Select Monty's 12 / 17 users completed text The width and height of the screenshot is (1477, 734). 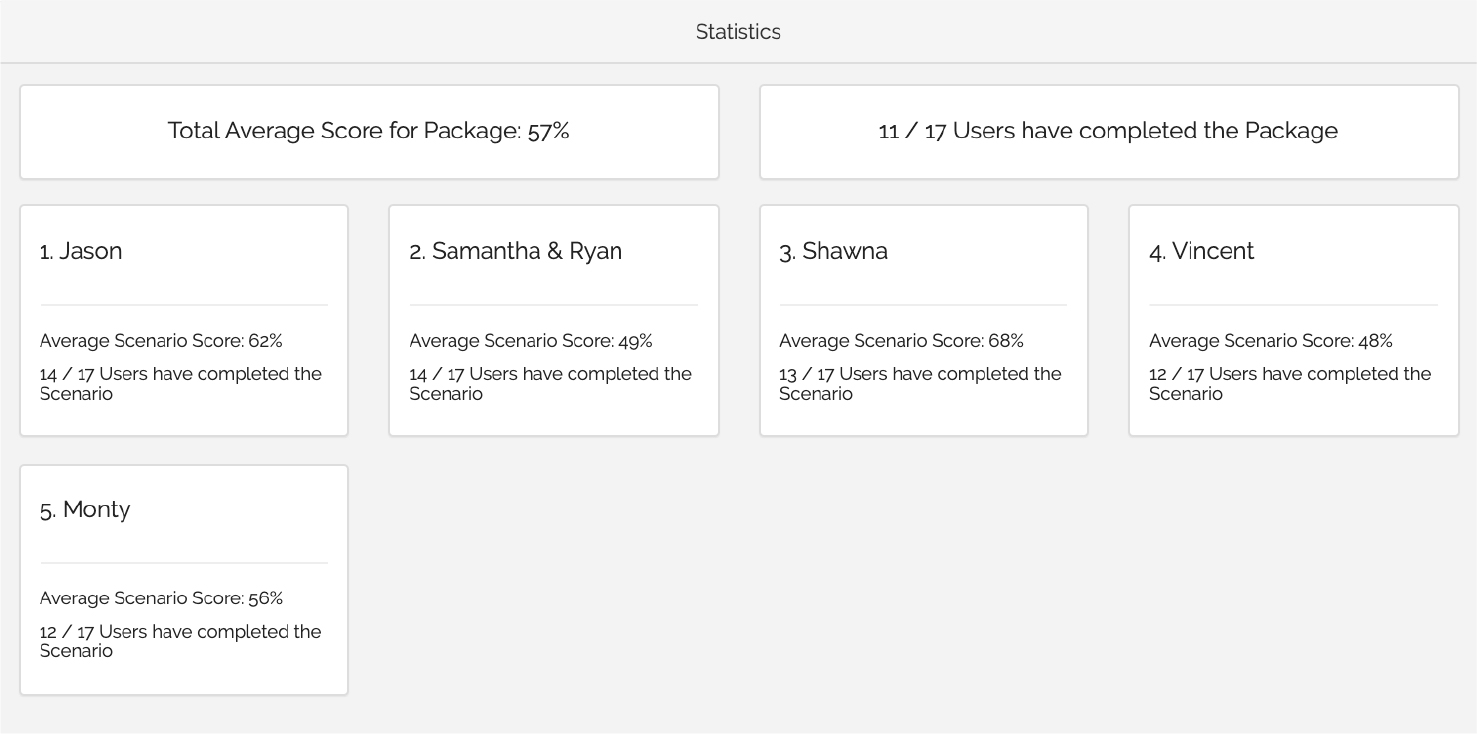pos(180,641)
